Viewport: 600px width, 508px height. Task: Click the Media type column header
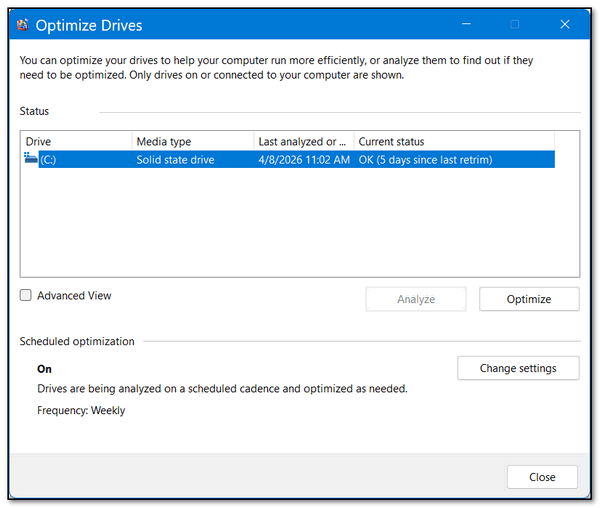pos(192,142)
